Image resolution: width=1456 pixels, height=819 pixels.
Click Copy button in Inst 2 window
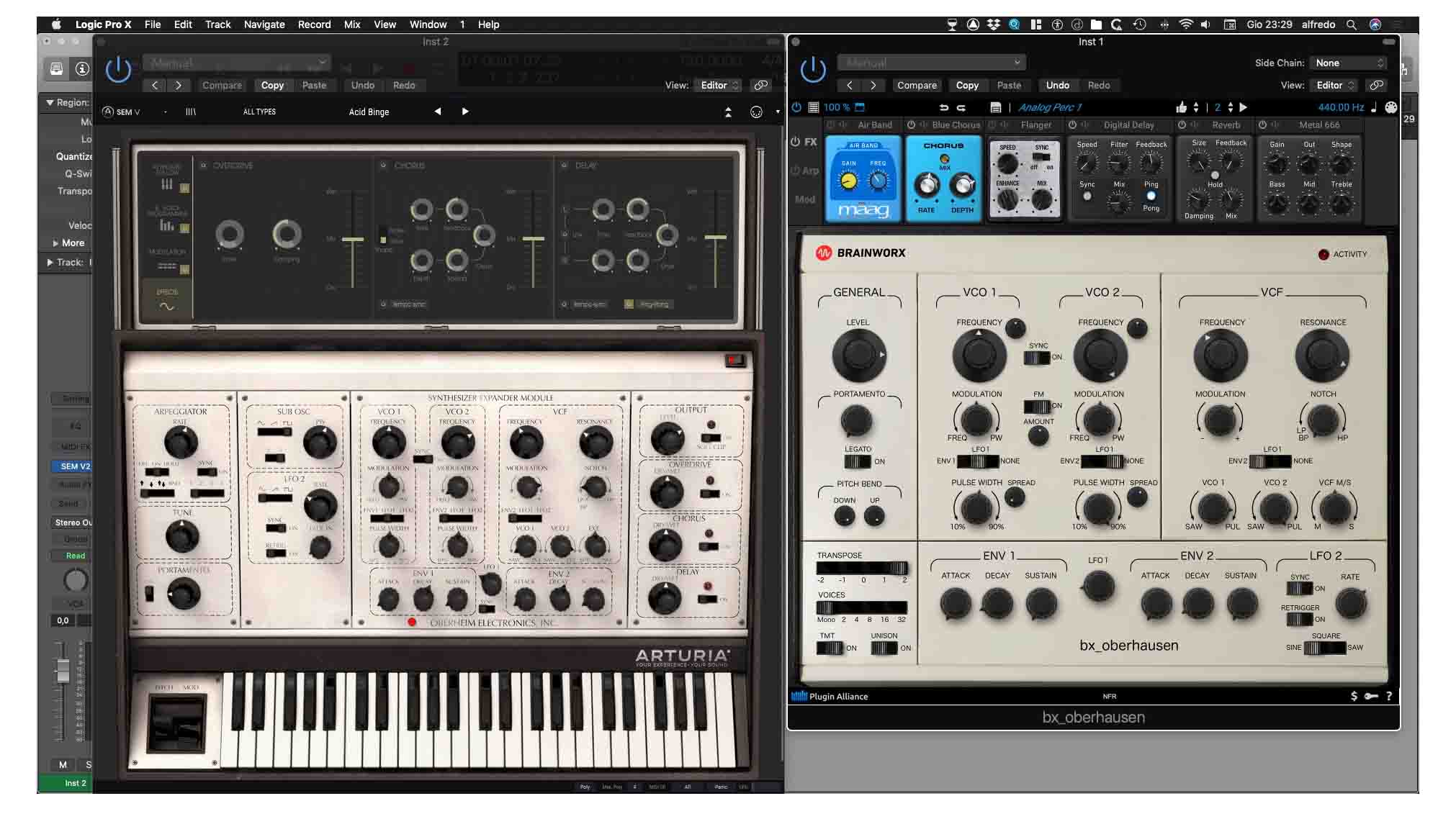[272, 85]
